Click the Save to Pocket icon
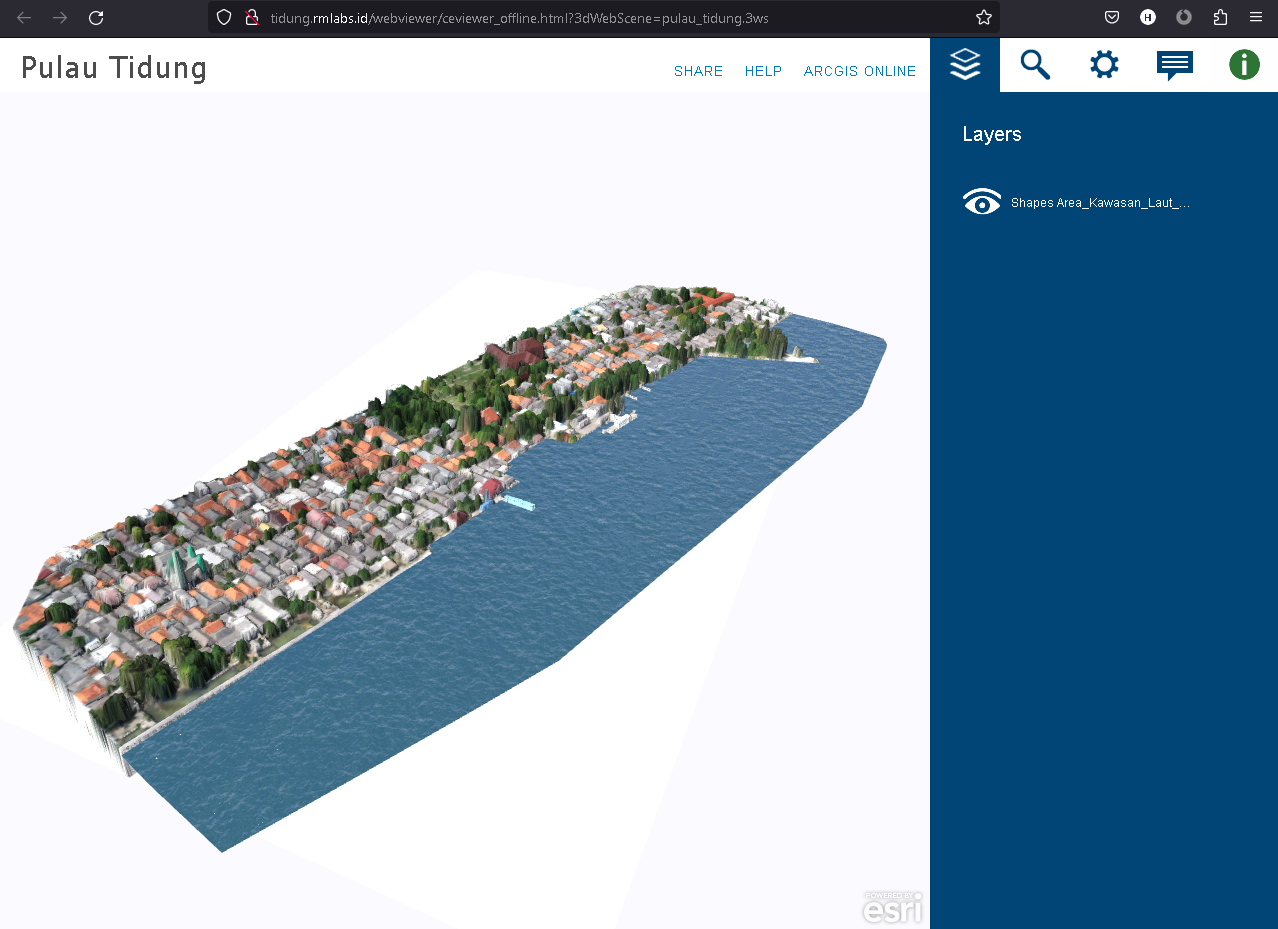The image size is (1278, 929). 1112,18
